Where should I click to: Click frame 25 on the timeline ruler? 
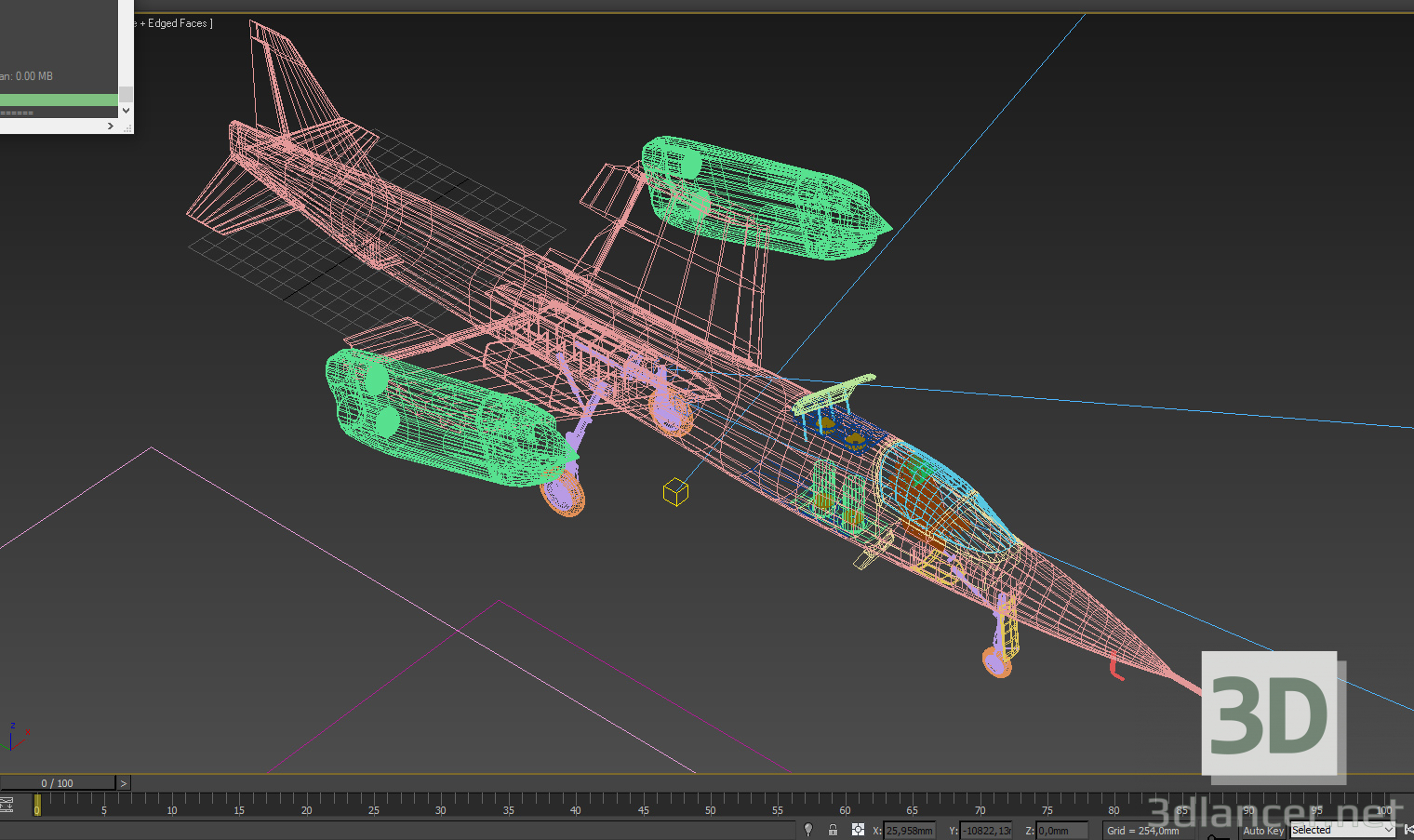[x=373, y=810]
